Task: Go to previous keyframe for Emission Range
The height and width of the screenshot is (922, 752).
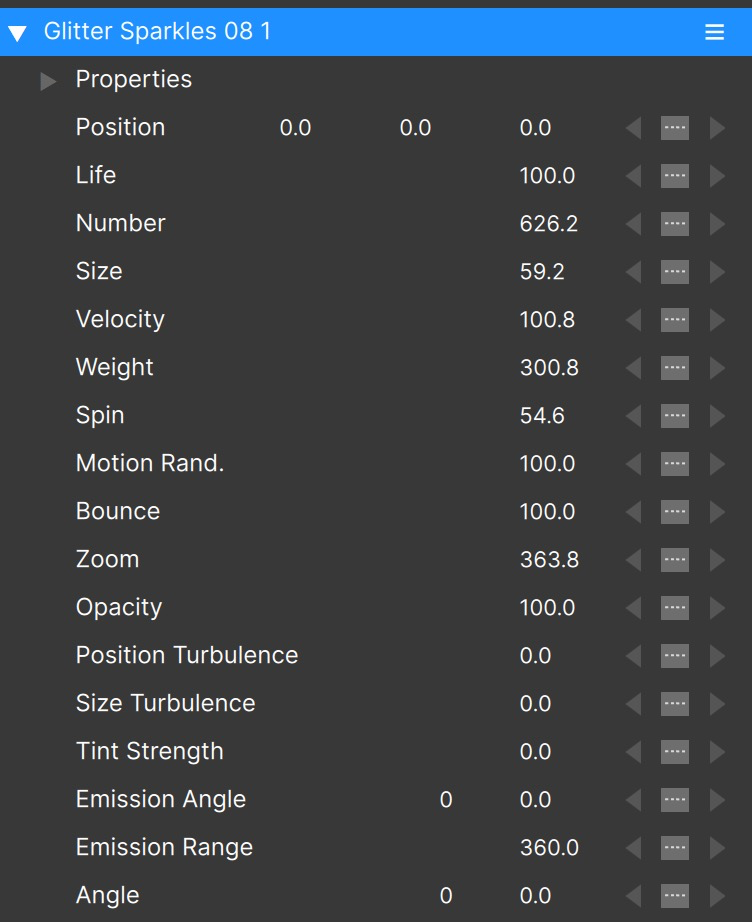Action: click(x=633, y=848)
